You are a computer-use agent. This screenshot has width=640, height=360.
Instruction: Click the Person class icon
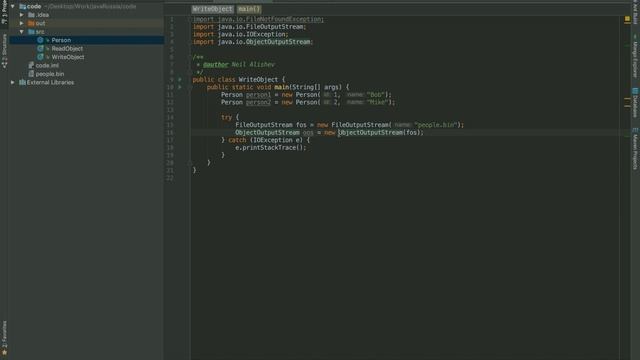(40, 40)
